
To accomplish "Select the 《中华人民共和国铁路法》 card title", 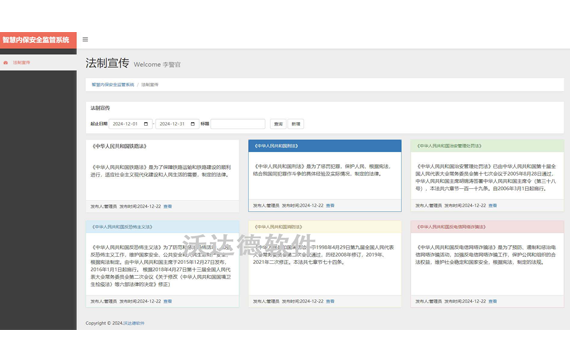I will pyautogui.click(x=119, y=146).
